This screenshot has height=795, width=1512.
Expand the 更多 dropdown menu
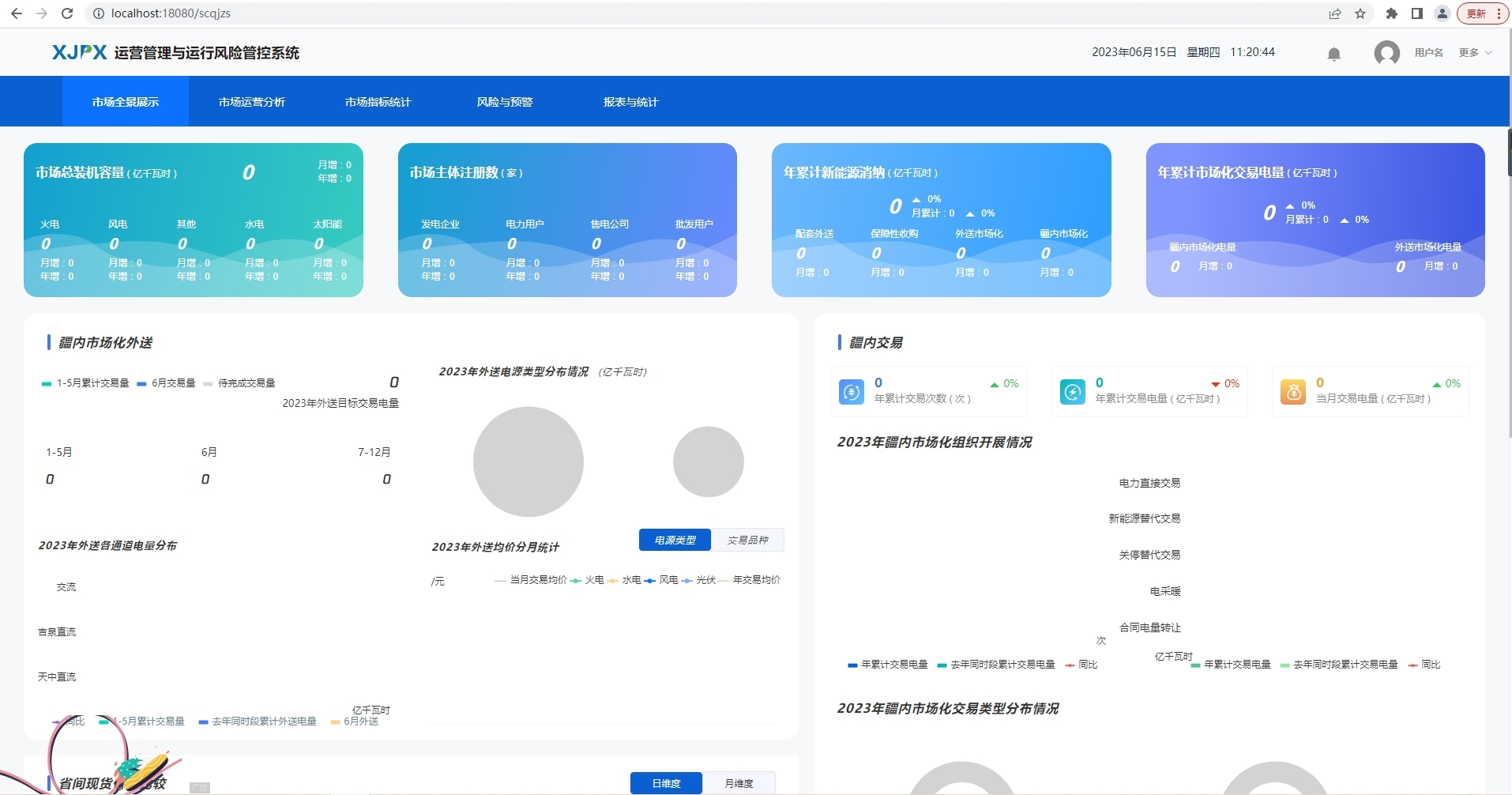(1475, 53)
